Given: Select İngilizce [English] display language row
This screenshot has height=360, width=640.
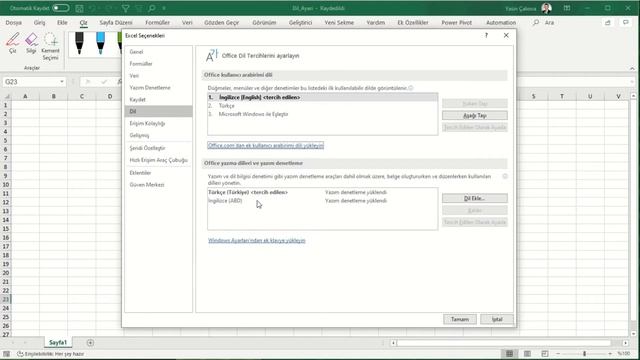Looking at the screenshot, I should pos(322,97).
